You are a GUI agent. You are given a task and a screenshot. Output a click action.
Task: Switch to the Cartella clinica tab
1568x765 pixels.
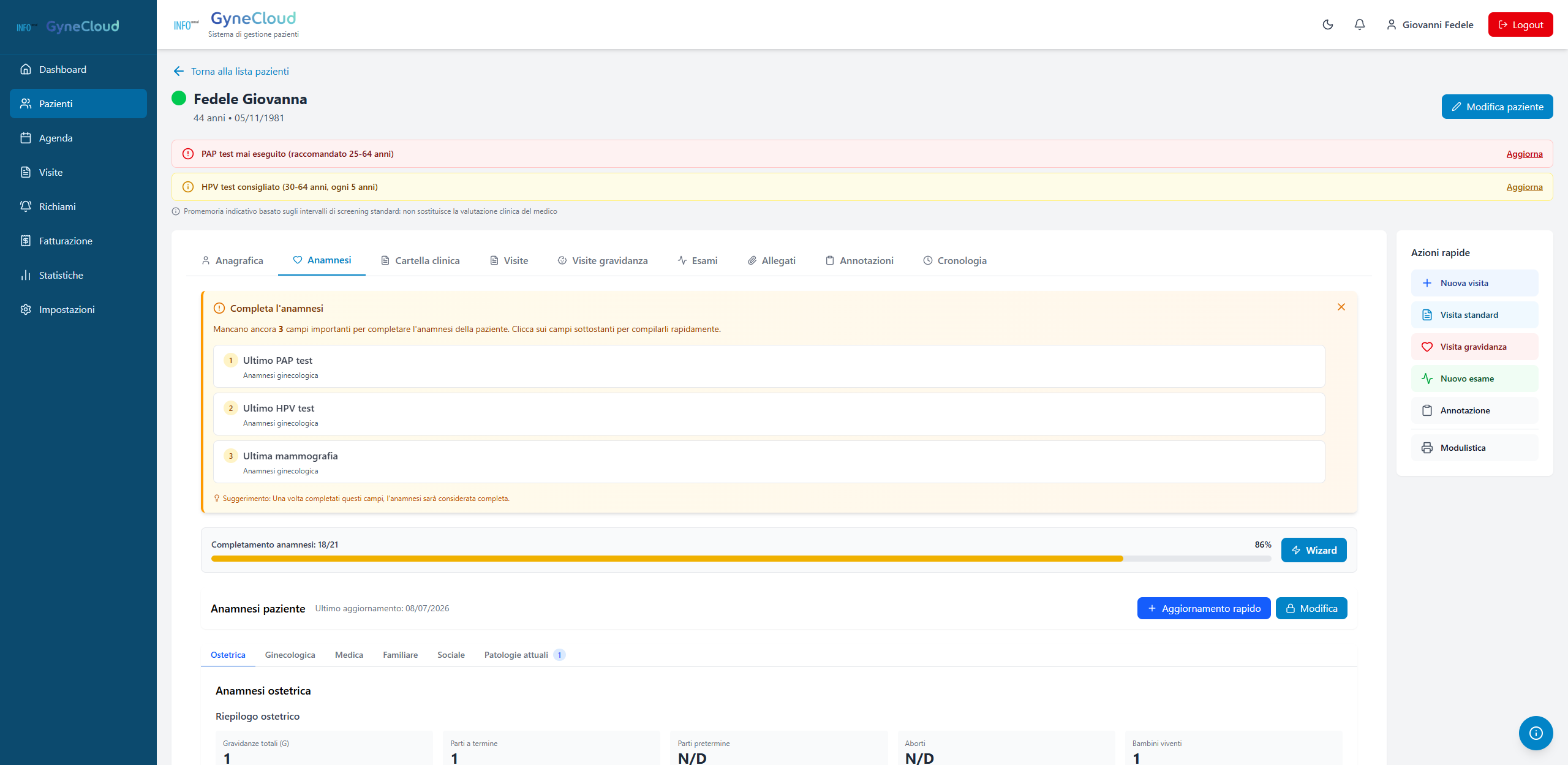[x=420, y=260]
